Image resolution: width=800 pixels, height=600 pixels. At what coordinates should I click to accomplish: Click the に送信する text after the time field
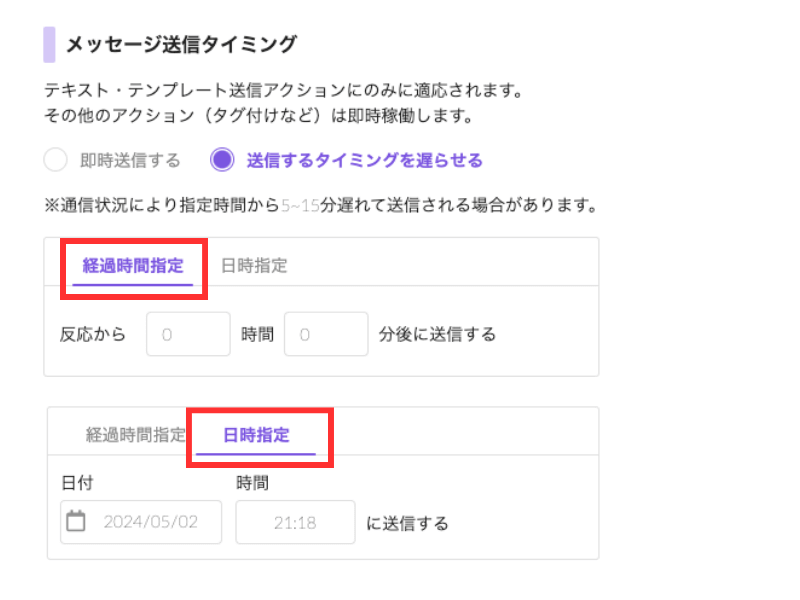407,523
